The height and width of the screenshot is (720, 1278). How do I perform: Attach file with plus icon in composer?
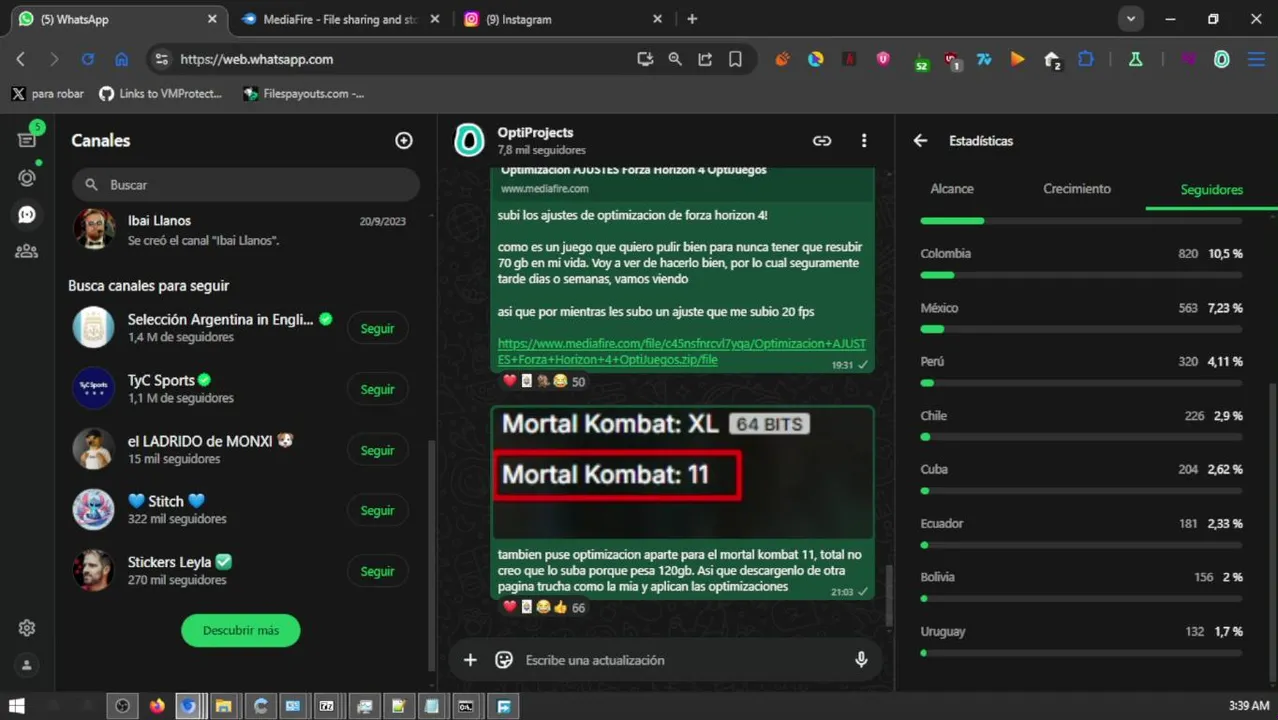(470, 660)
